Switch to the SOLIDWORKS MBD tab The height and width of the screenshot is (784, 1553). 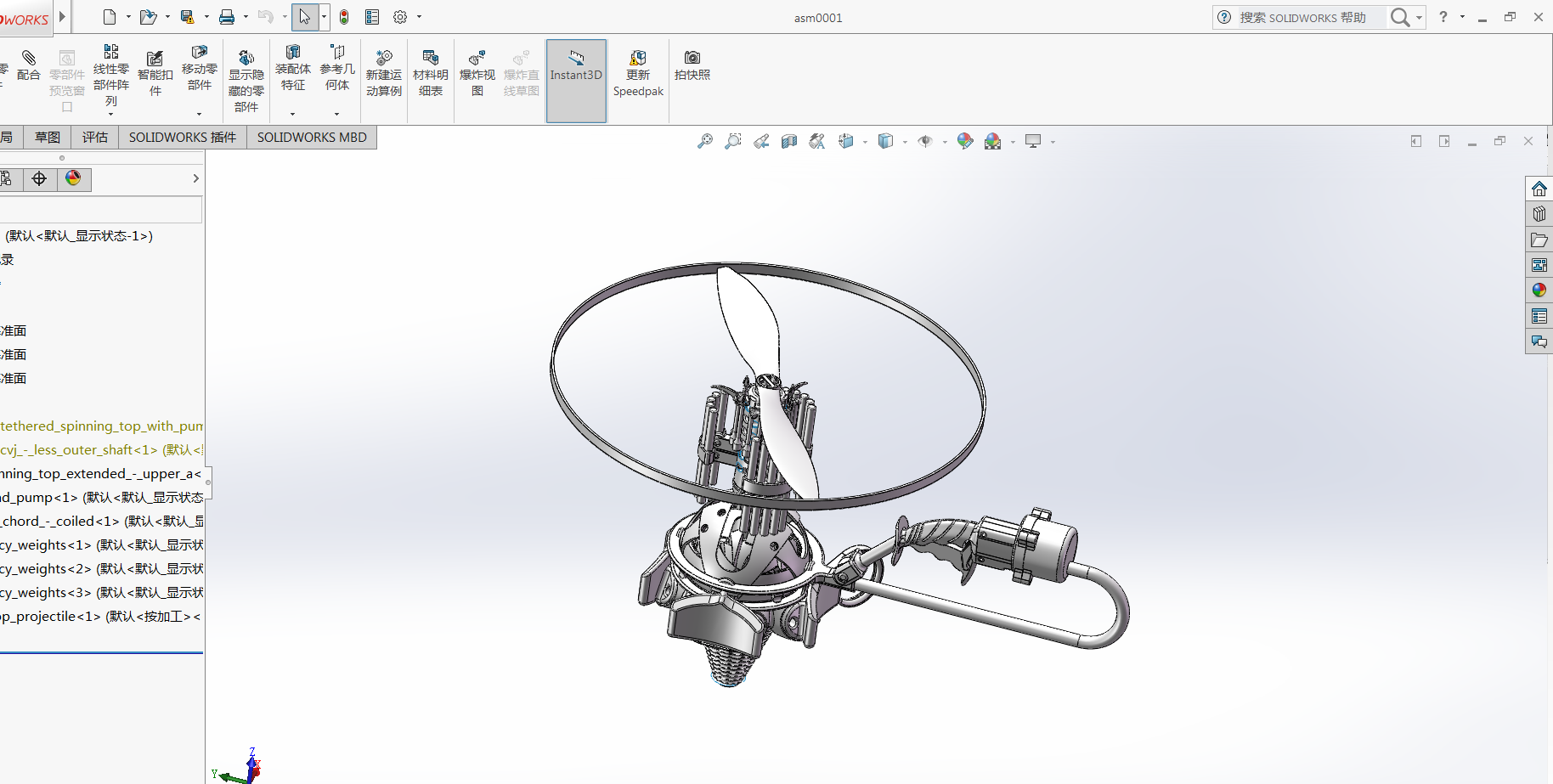[312, 137]
